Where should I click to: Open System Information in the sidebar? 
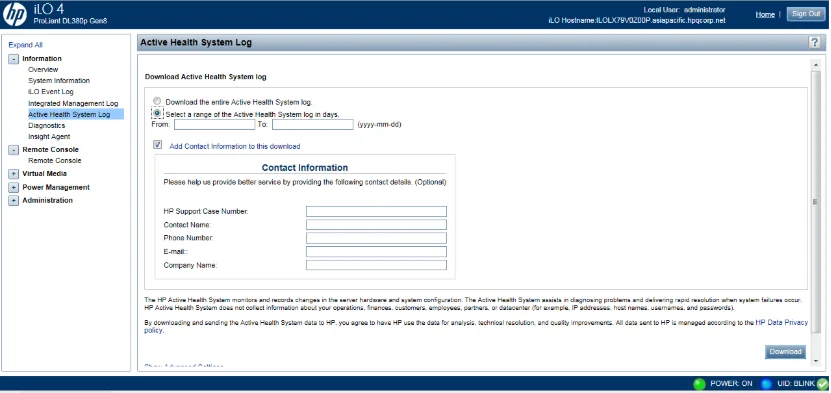tap(59, 81)
